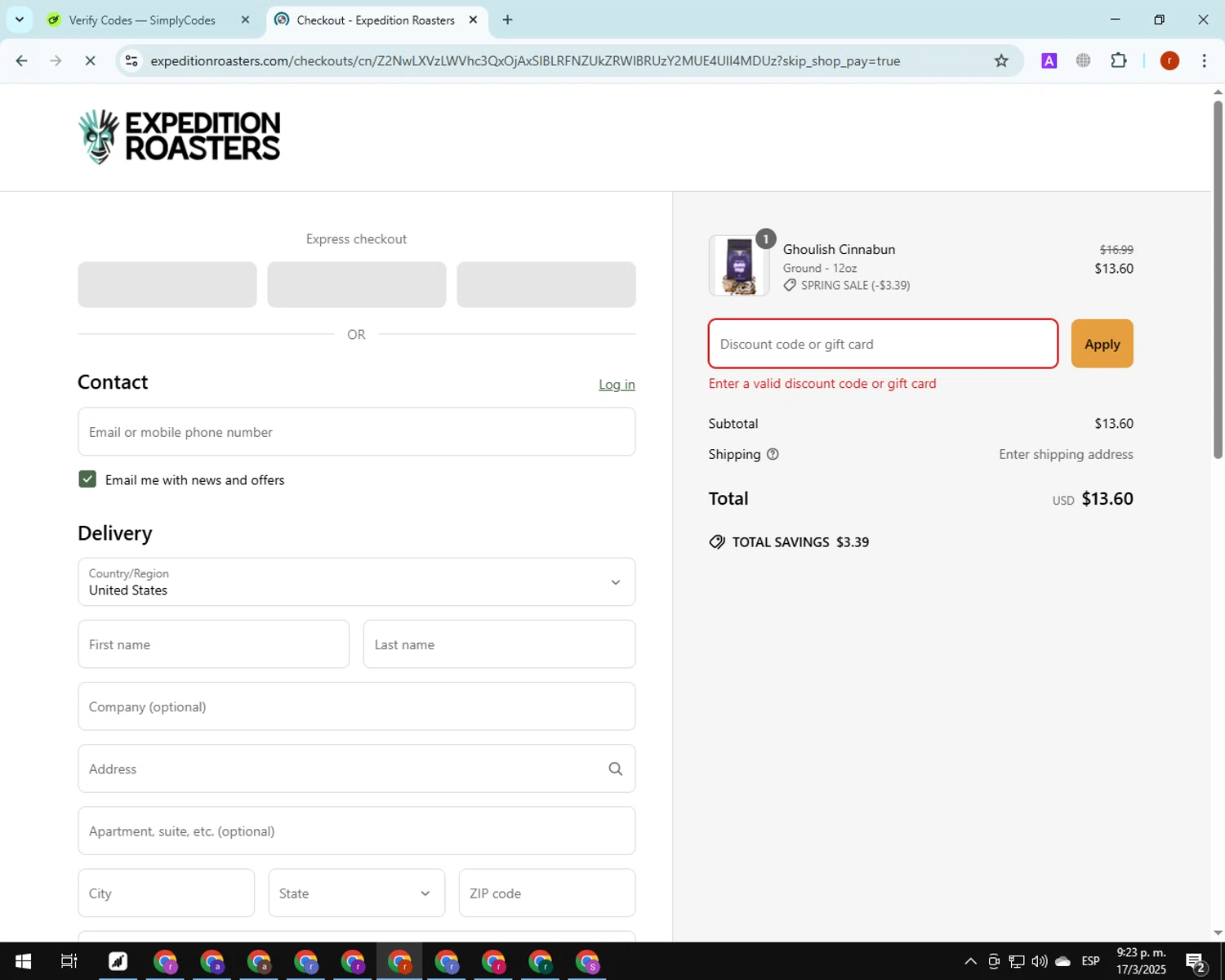Open the globe extension icon

tap(1084, 60)
